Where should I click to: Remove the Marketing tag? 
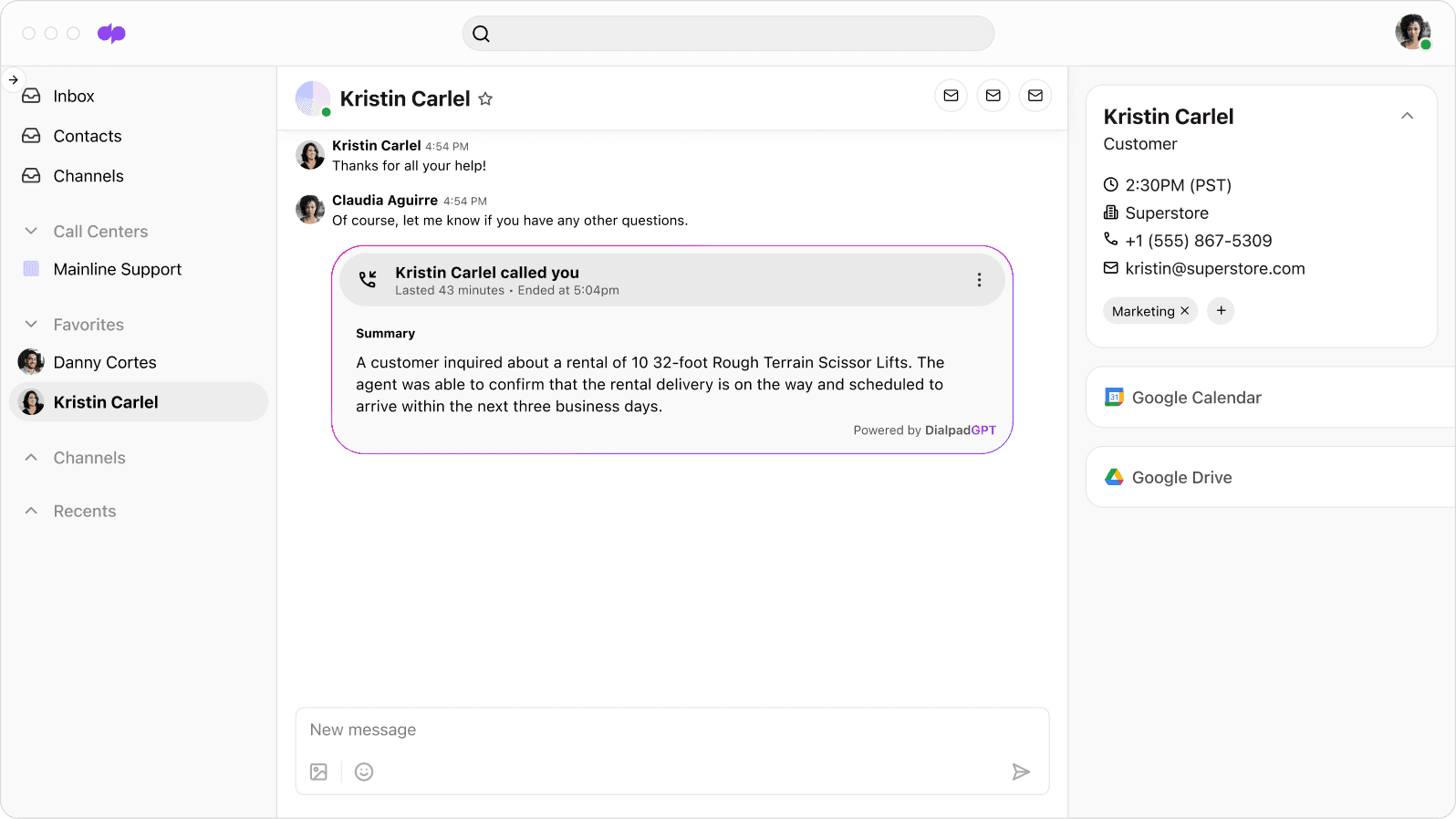1185,311
